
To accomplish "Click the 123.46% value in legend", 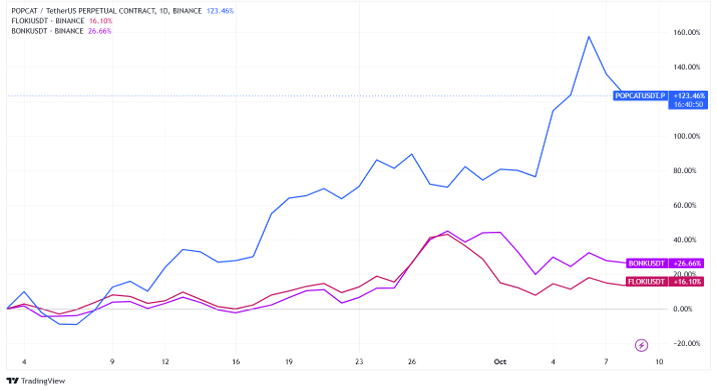I will (x=220, y=11).
